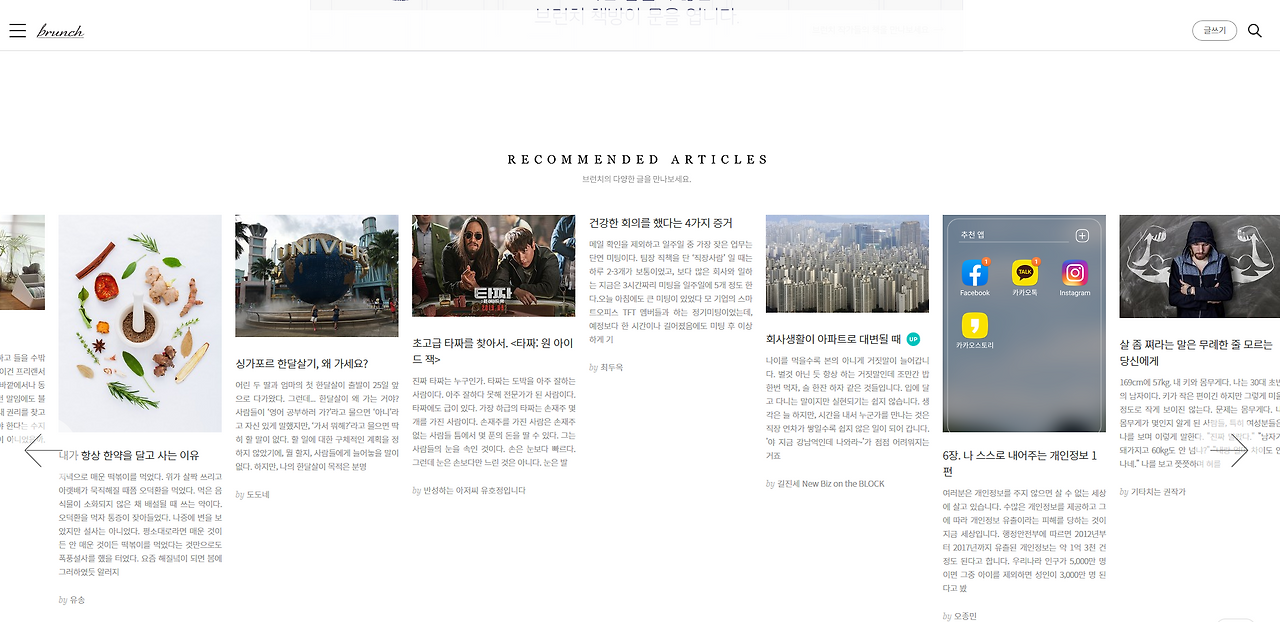The height and width of the screenshot is (622, 1280).
Task: Open author 김진세 New Biz on the BLOCK
Action: (x=831, y=484)
